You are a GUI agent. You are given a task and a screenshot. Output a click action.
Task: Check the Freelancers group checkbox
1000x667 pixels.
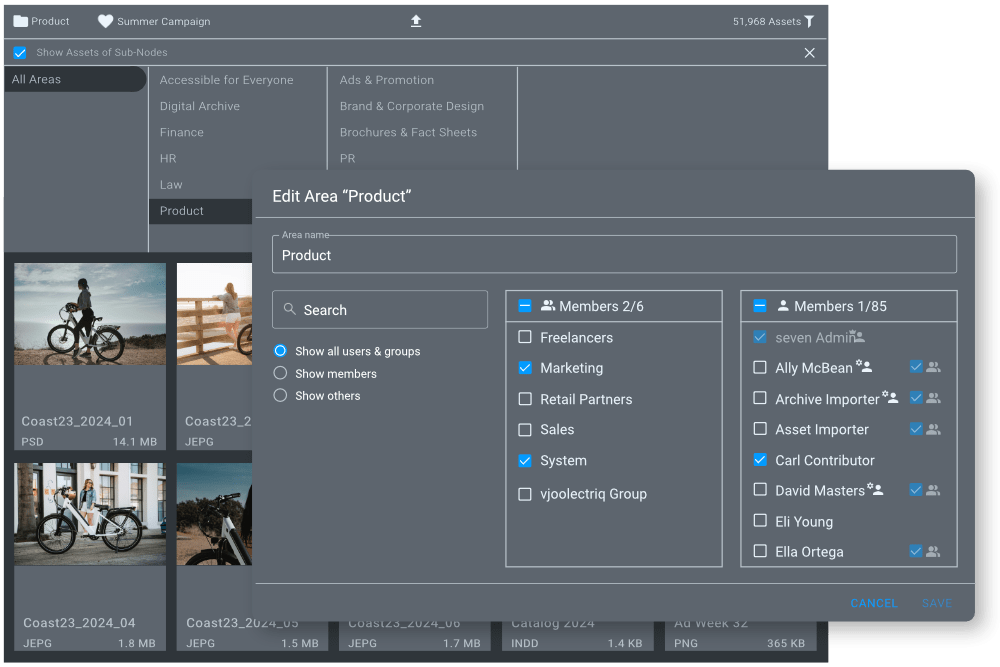525,338
